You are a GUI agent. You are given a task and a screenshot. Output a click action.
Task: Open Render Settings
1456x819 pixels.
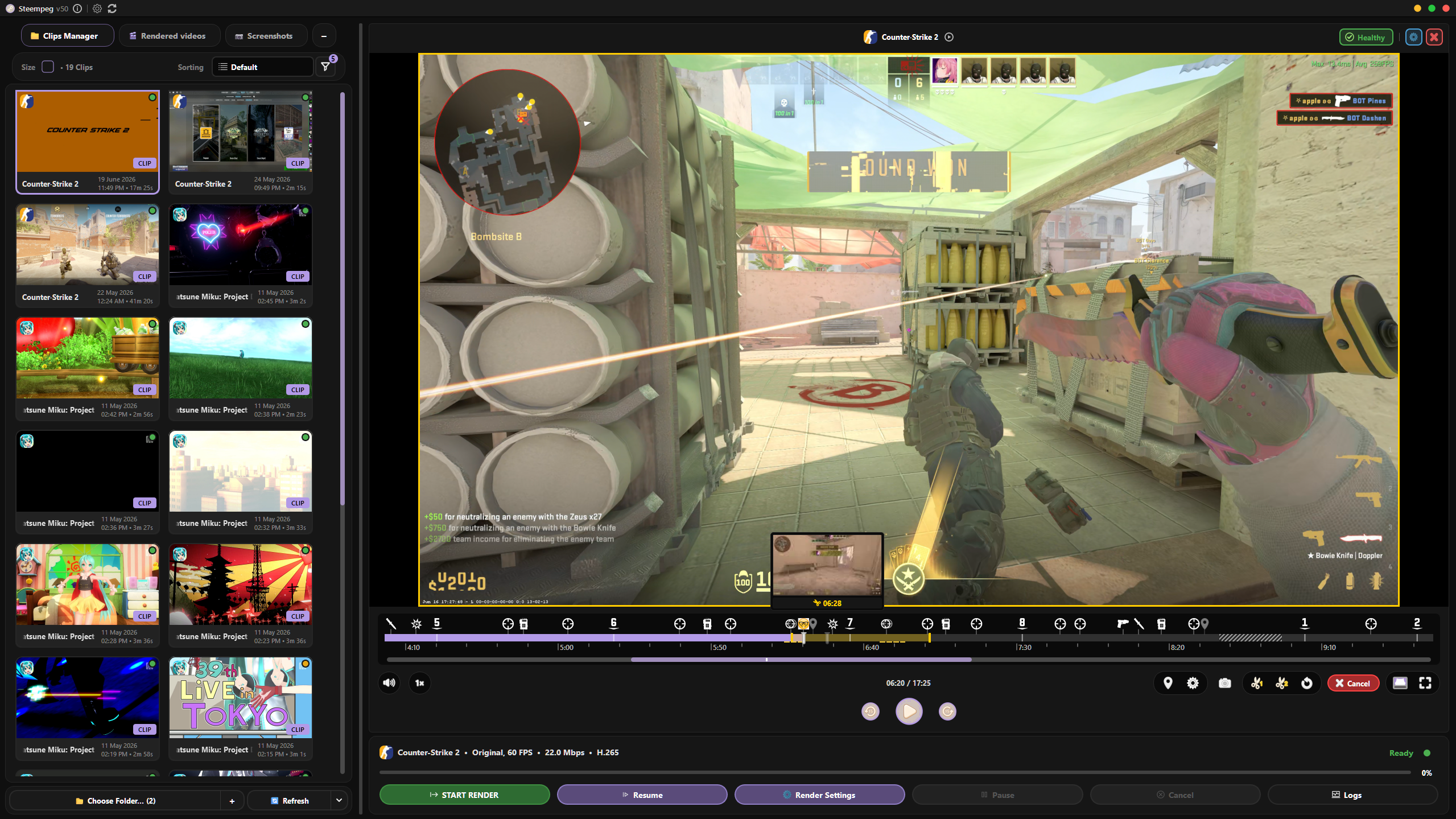tap(819, 795)
